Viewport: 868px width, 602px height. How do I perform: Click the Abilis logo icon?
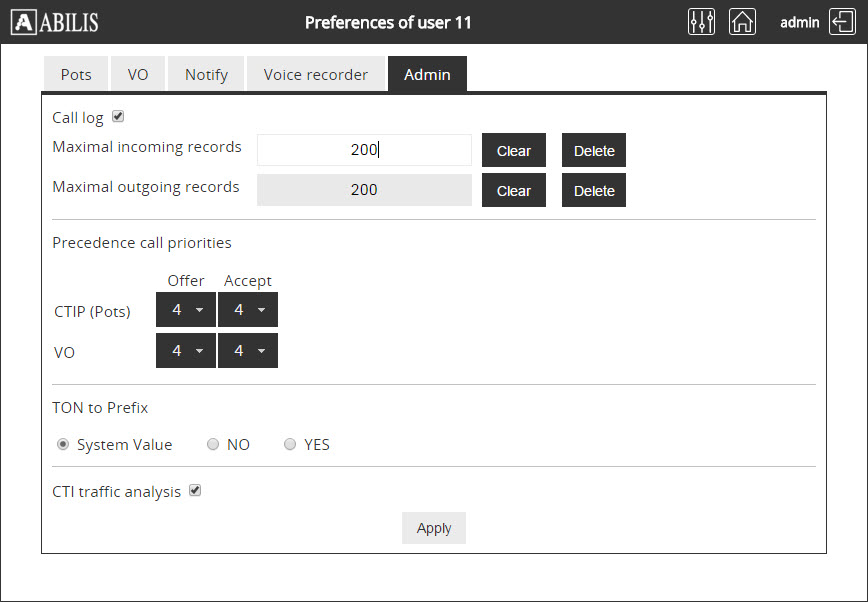[24, 22]
